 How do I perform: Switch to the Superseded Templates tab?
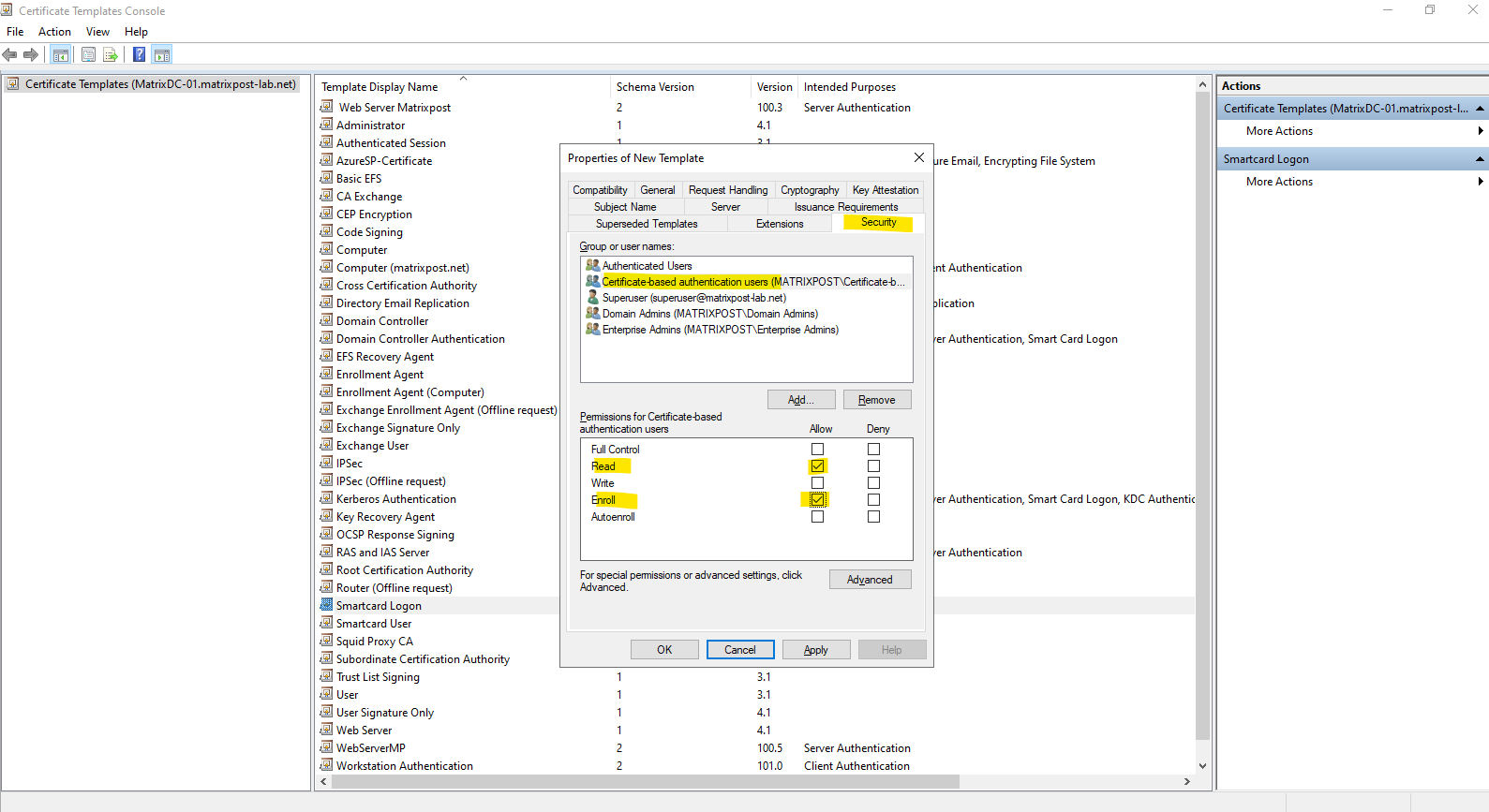click(x=647, y=224)
